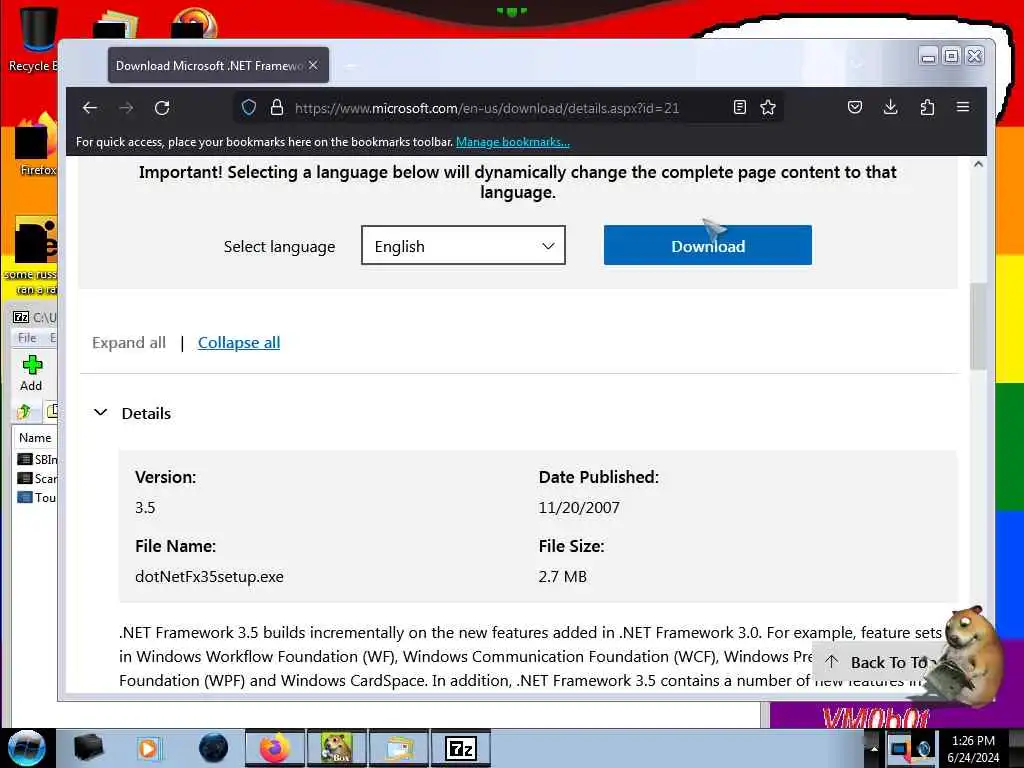Click the 2.7 MB file size
This screenshot has width=1024, height=768.
[562, 577]
